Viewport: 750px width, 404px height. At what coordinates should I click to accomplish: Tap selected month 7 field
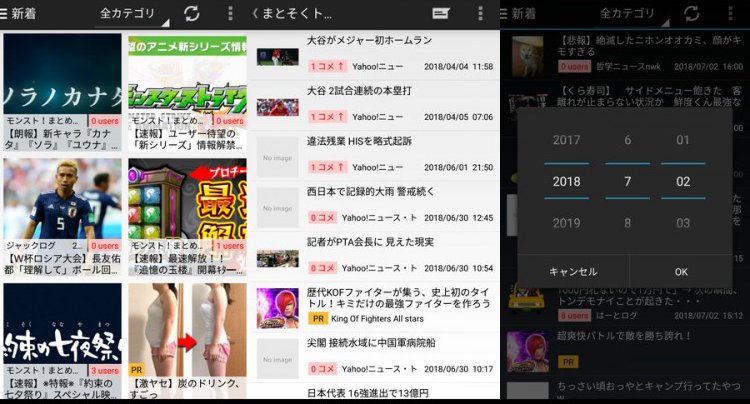(628, 181)
